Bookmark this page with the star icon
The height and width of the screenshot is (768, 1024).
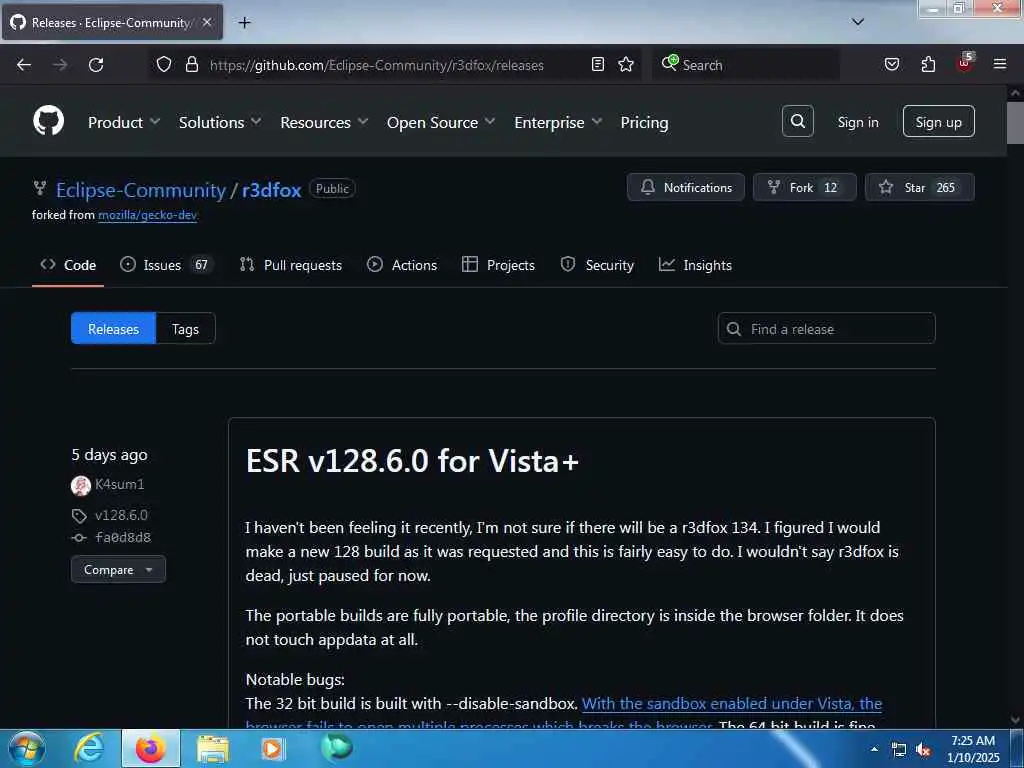pyautogui.click(x=626, y=64)
